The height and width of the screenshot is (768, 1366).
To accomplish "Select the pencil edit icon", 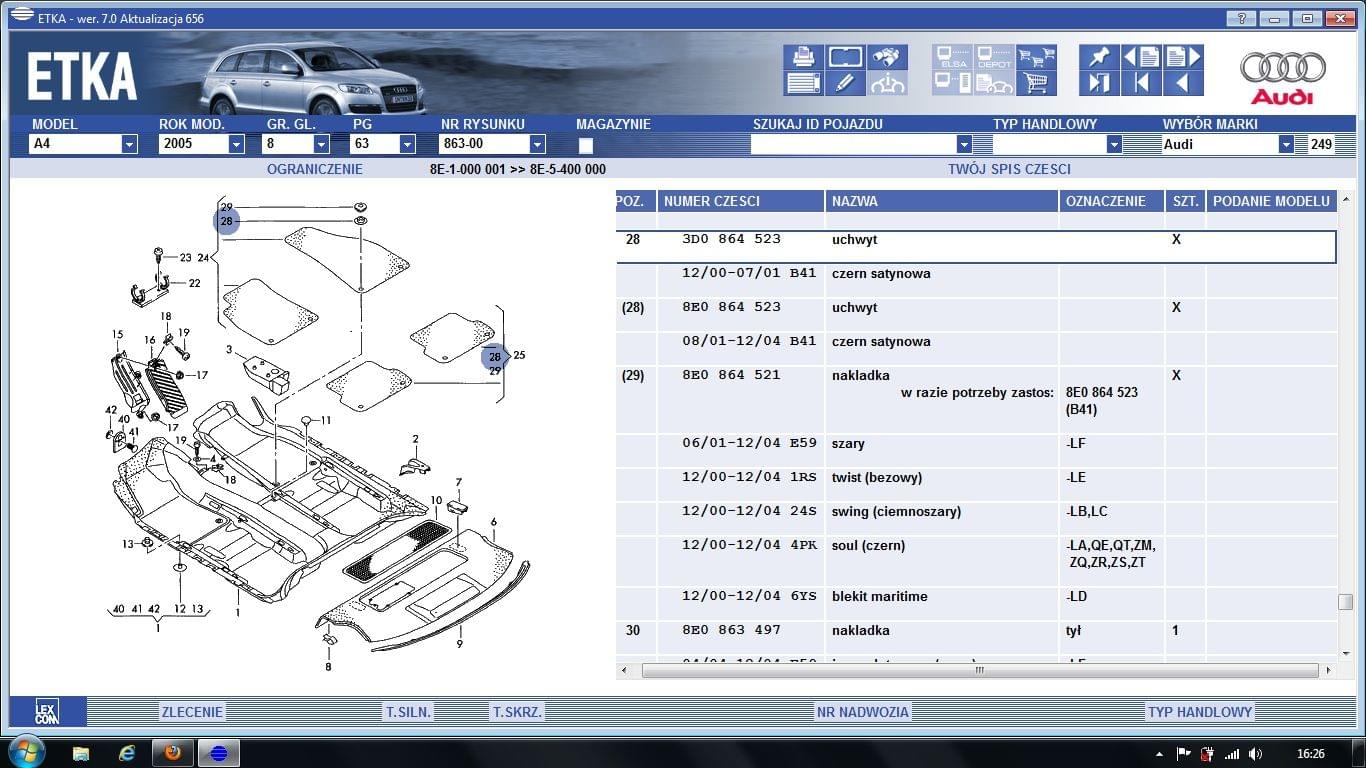I will point(845,83).
